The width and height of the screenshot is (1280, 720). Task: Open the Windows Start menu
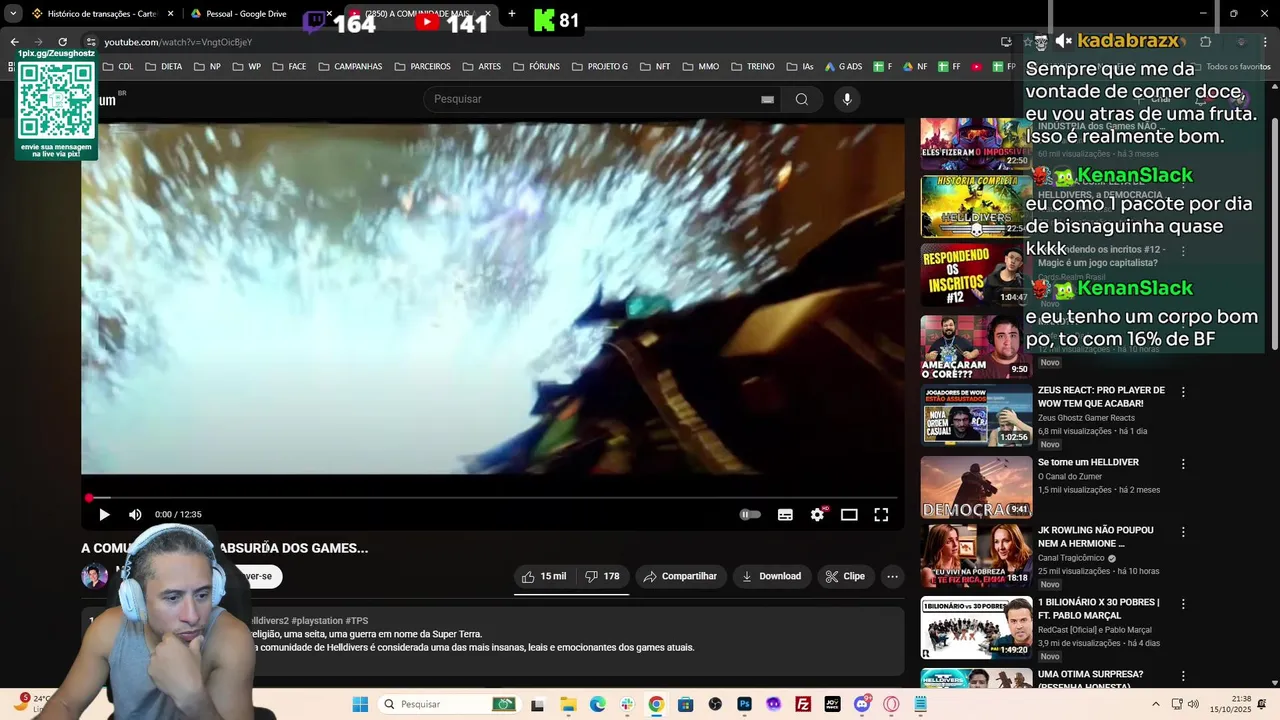(x=360, y=705)
